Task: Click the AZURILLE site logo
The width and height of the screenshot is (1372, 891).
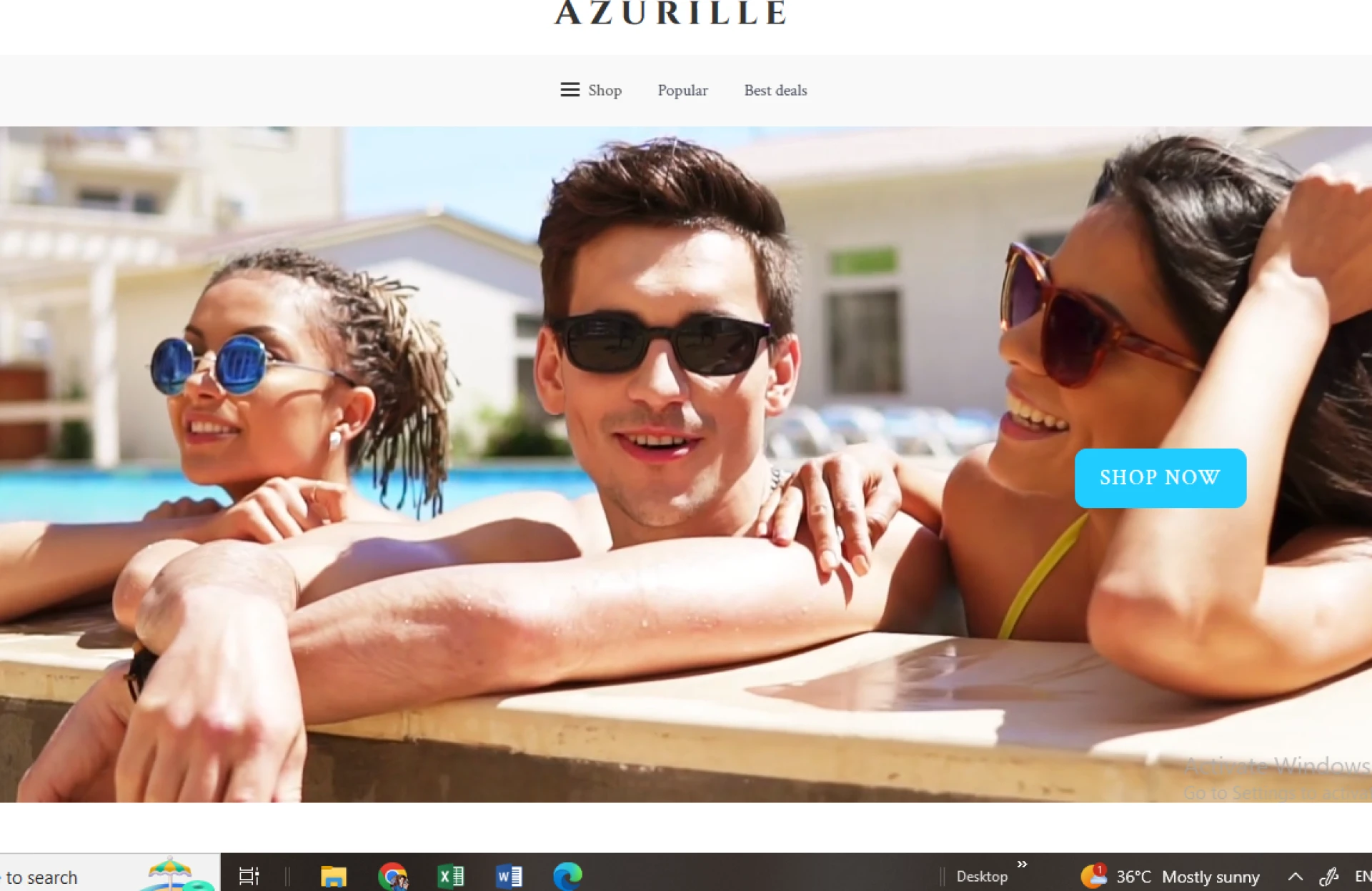Action: pyautogui.click(x=671, y=13)
